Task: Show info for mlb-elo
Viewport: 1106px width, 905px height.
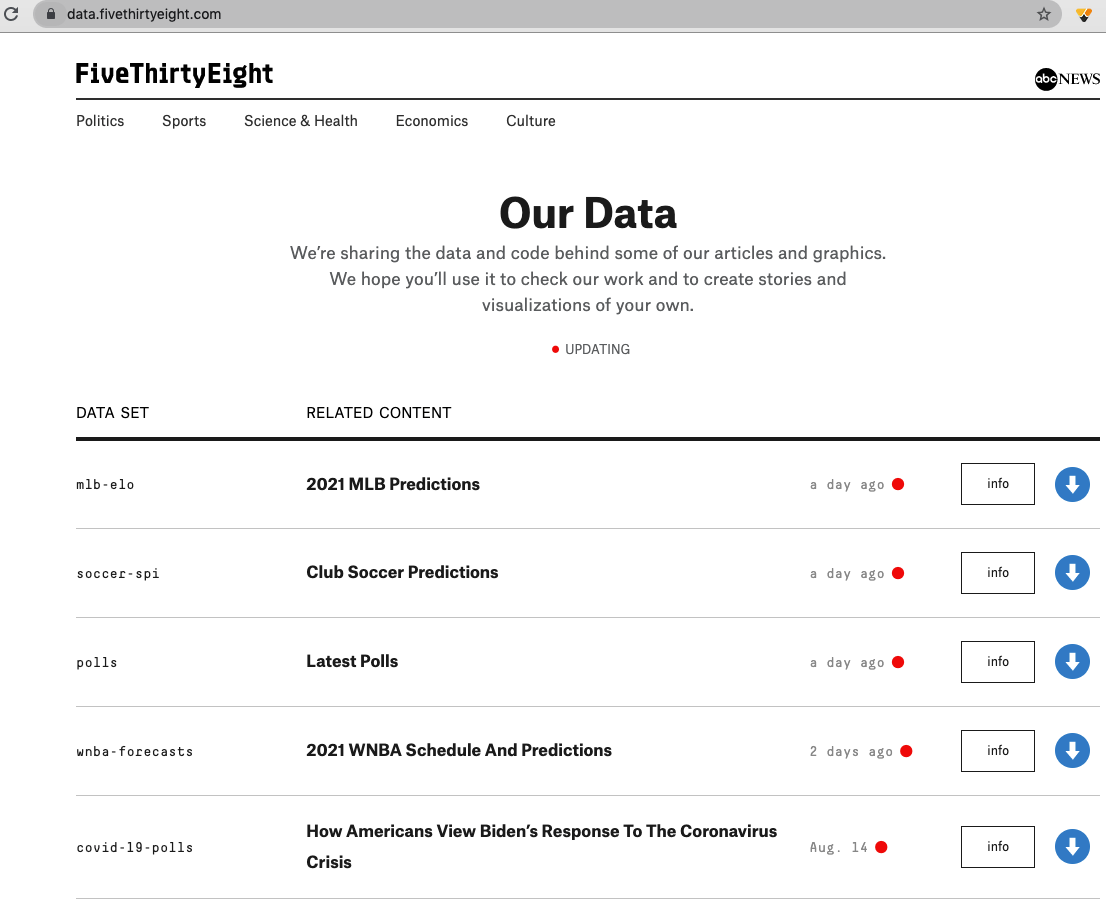Action: [997, 484]
